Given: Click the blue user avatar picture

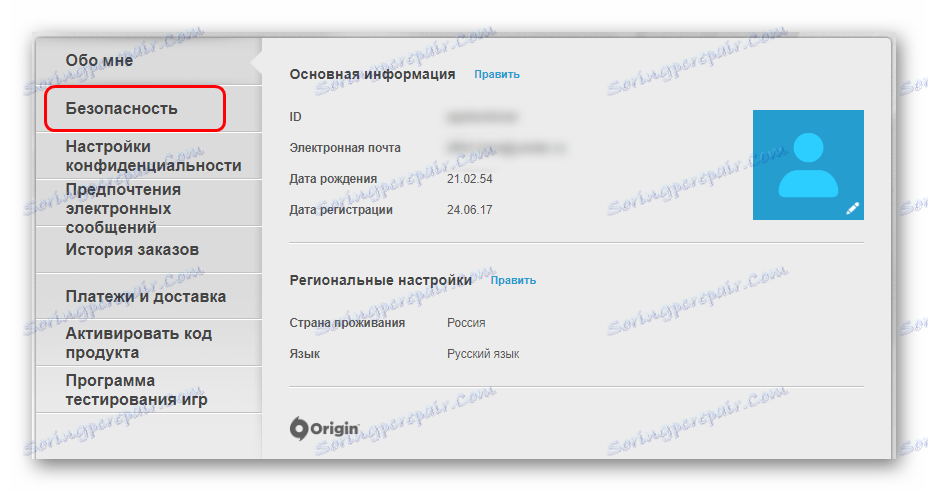Looking at the screenshot, I should pos(808,165).
